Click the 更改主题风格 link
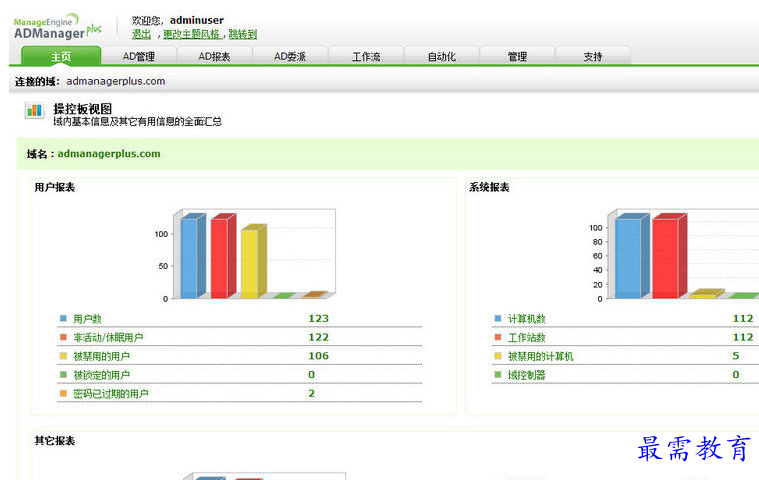This screenshot has width=759, height=480. point(191,34)
